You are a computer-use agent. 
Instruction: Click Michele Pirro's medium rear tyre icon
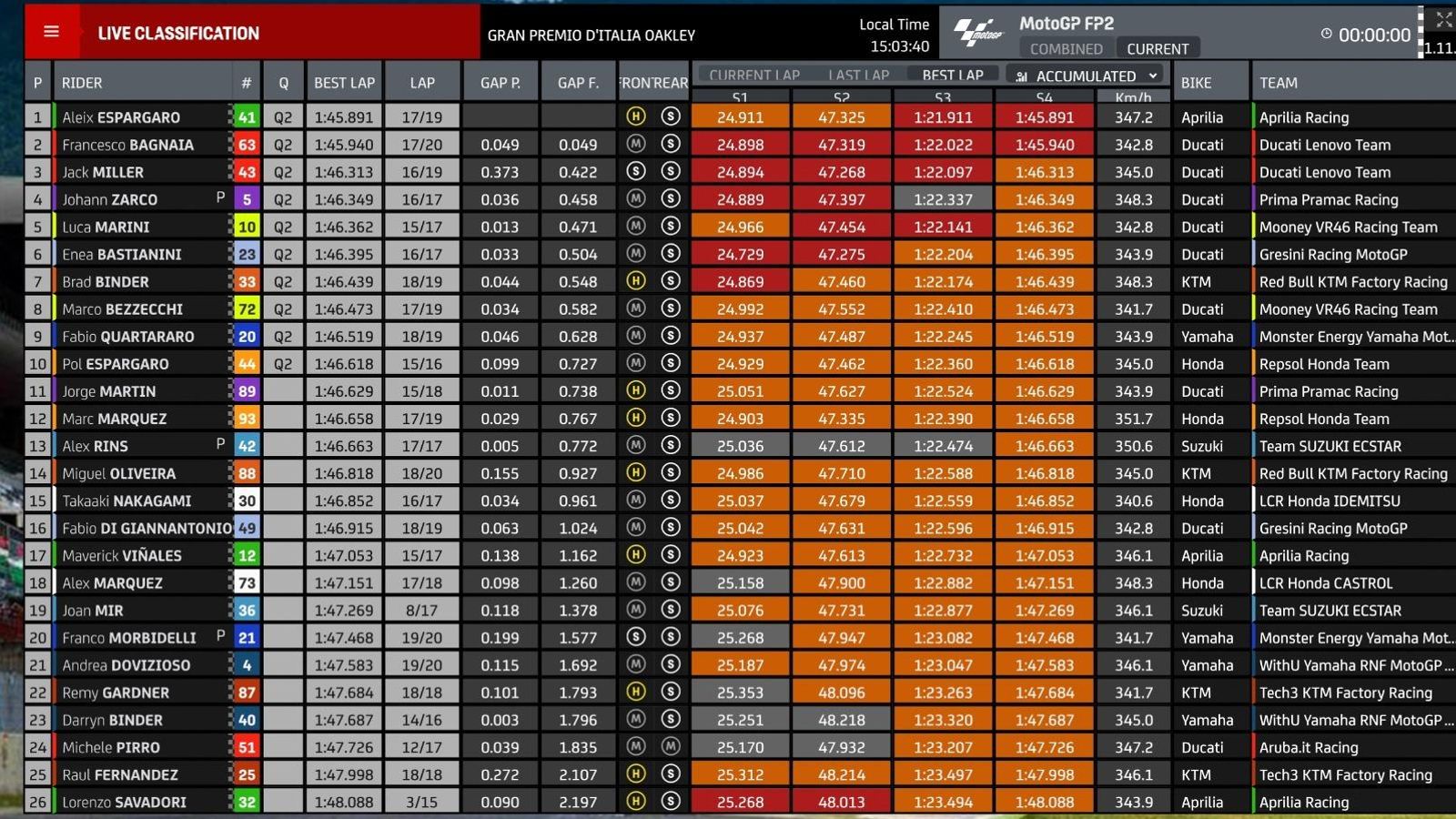[x=671, y=746]
